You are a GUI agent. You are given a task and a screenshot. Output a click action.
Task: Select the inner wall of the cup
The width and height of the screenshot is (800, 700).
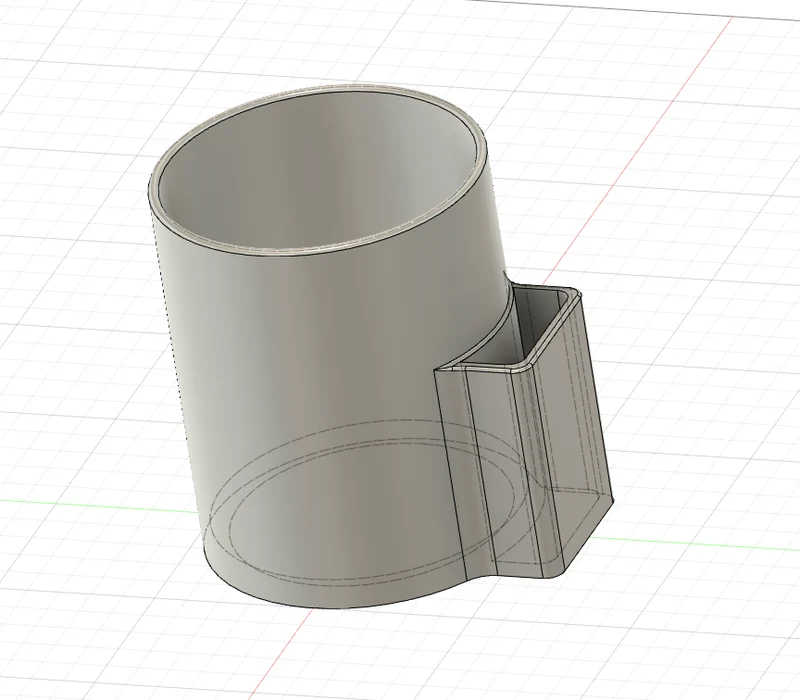[316, 168]
